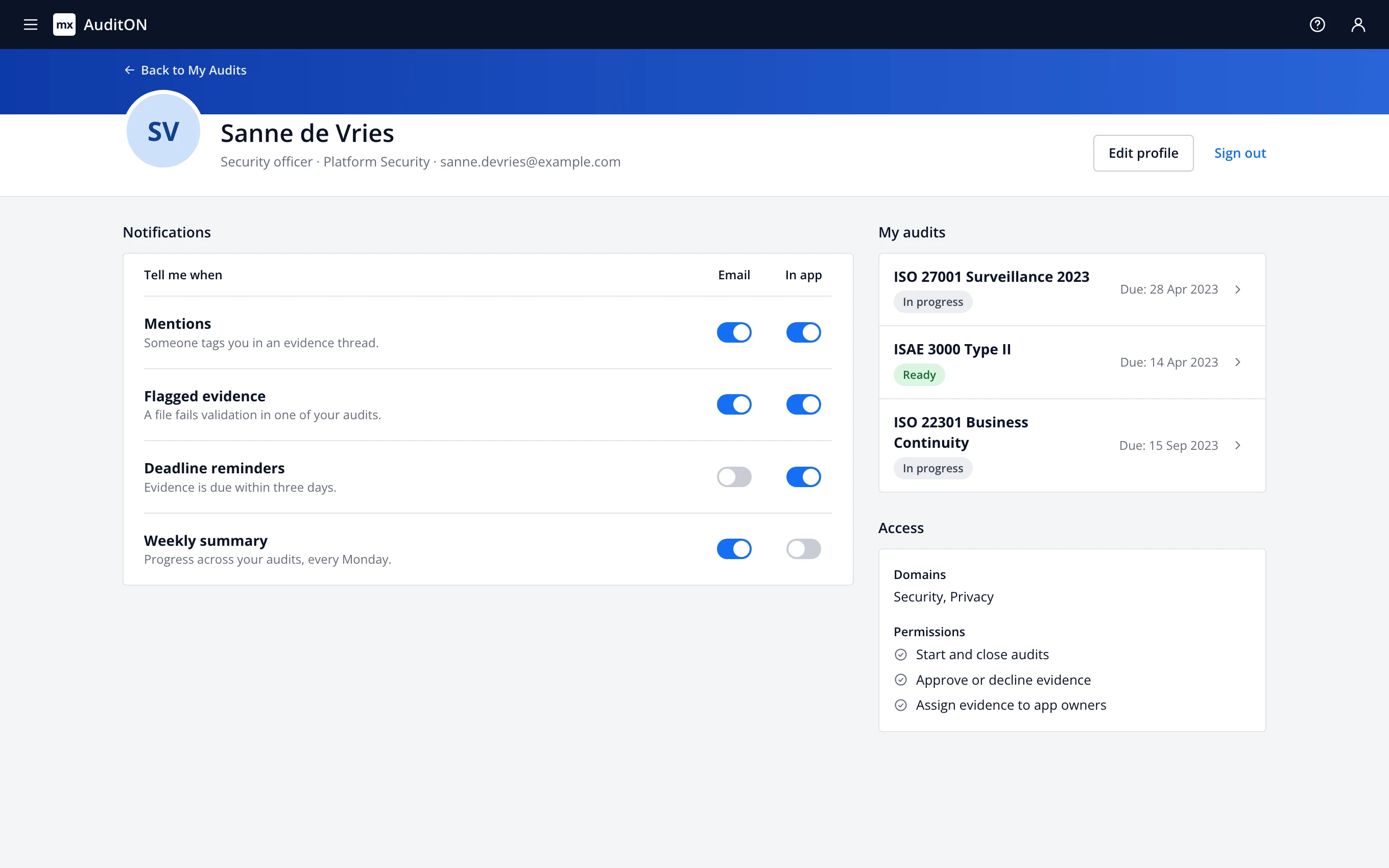Turn off Email for Flagged evidence
Image resolution: width=1389 pixels, height=868 pixels.
tap(734, 405)
